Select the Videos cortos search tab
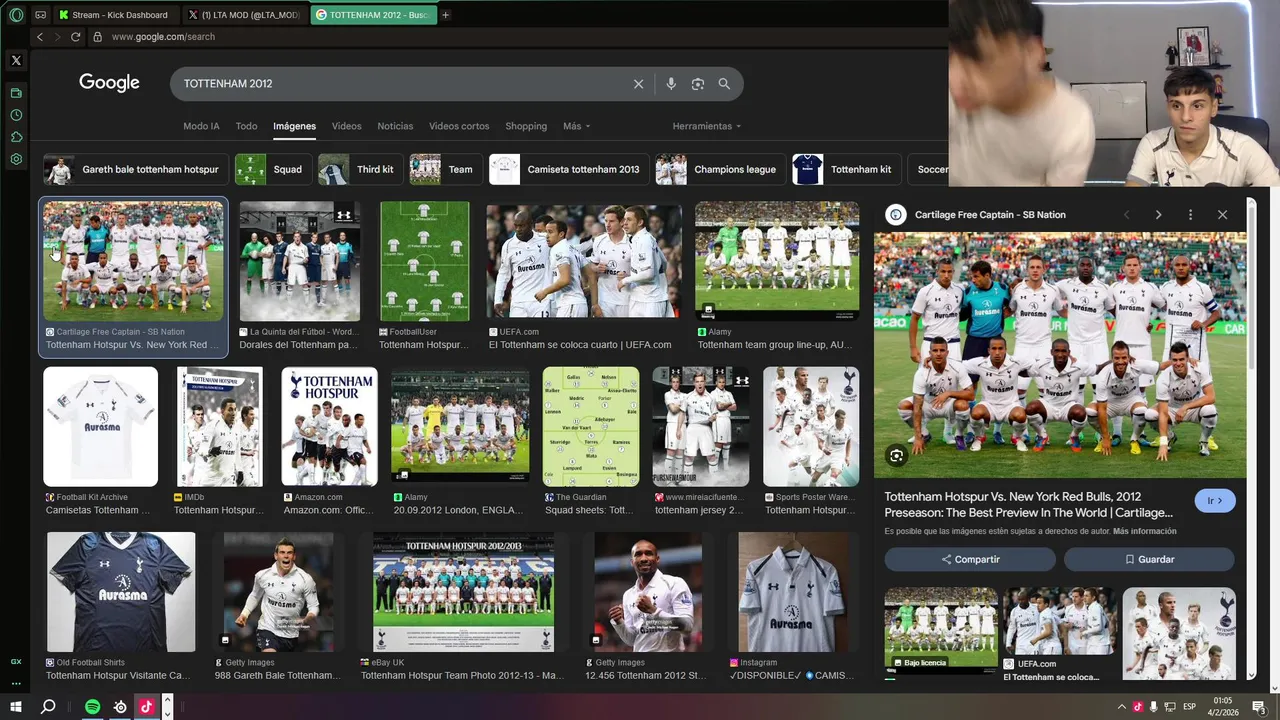Screen dimensions: 1280x720 pos(459,127)
